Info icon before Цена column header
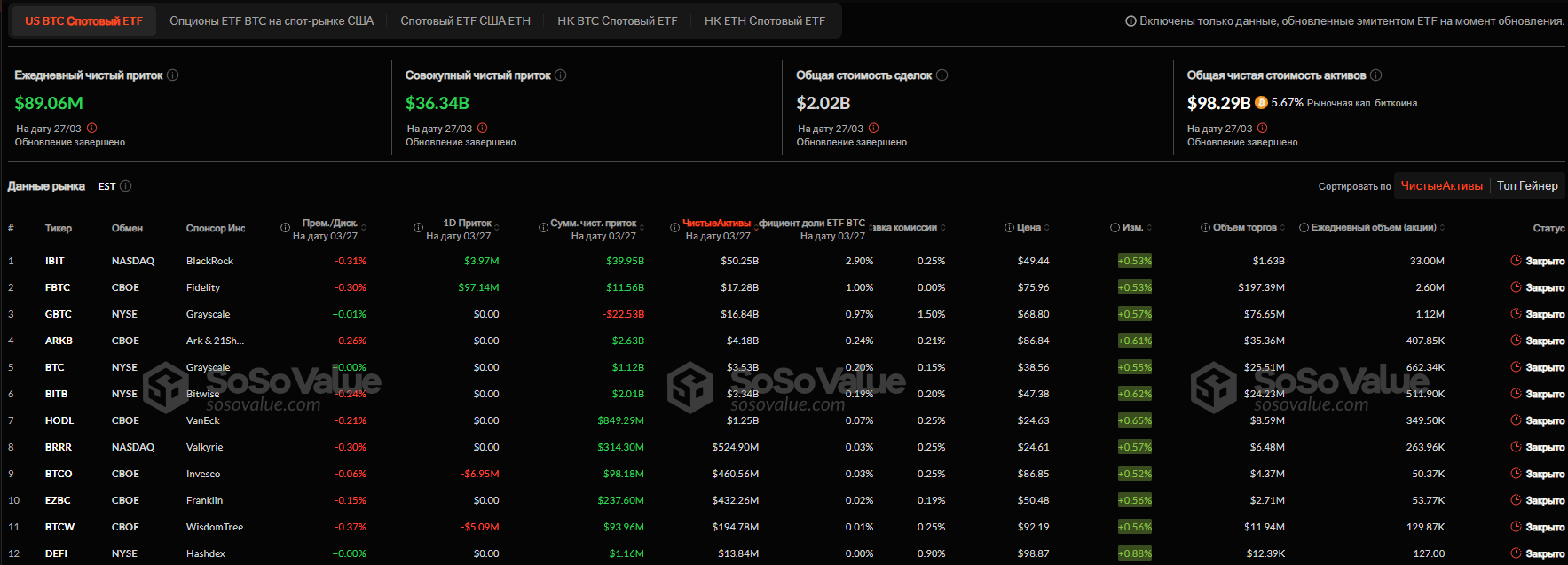Viewport: 1568px width, 565px height. (1009, 228)
